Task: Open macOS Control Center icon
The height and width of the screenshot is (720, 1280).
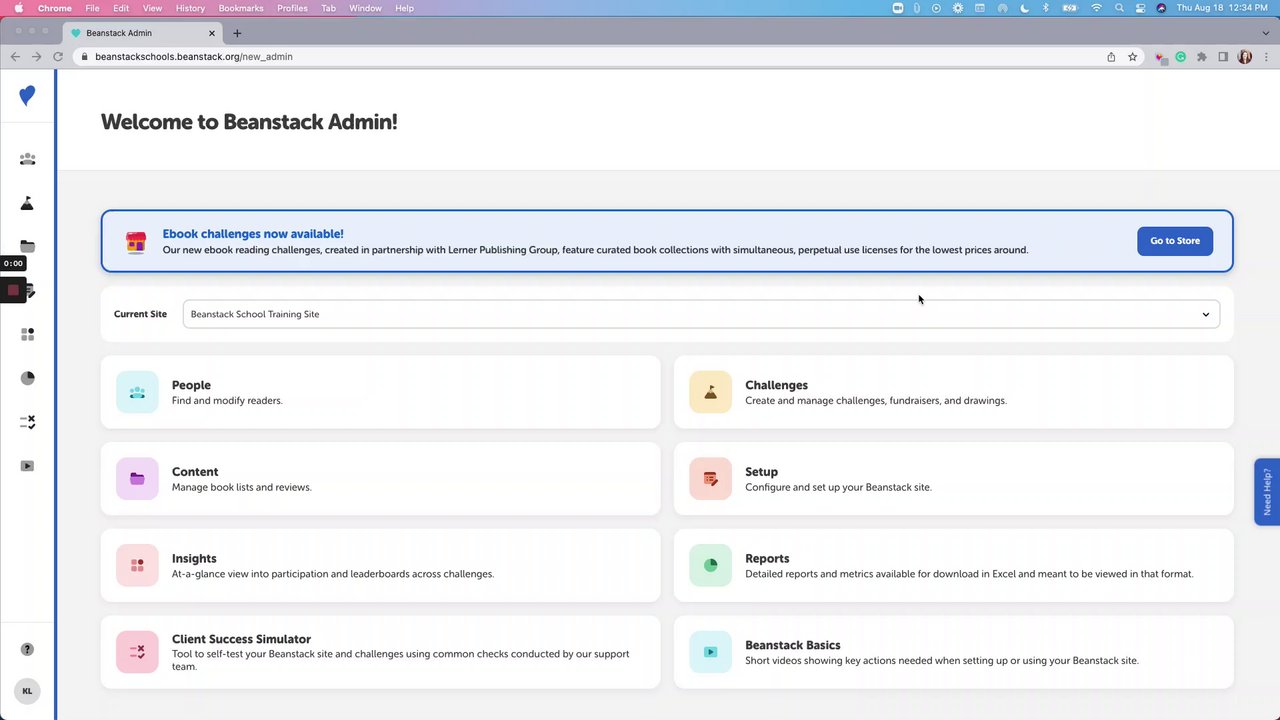Action: coord(1140,8)
